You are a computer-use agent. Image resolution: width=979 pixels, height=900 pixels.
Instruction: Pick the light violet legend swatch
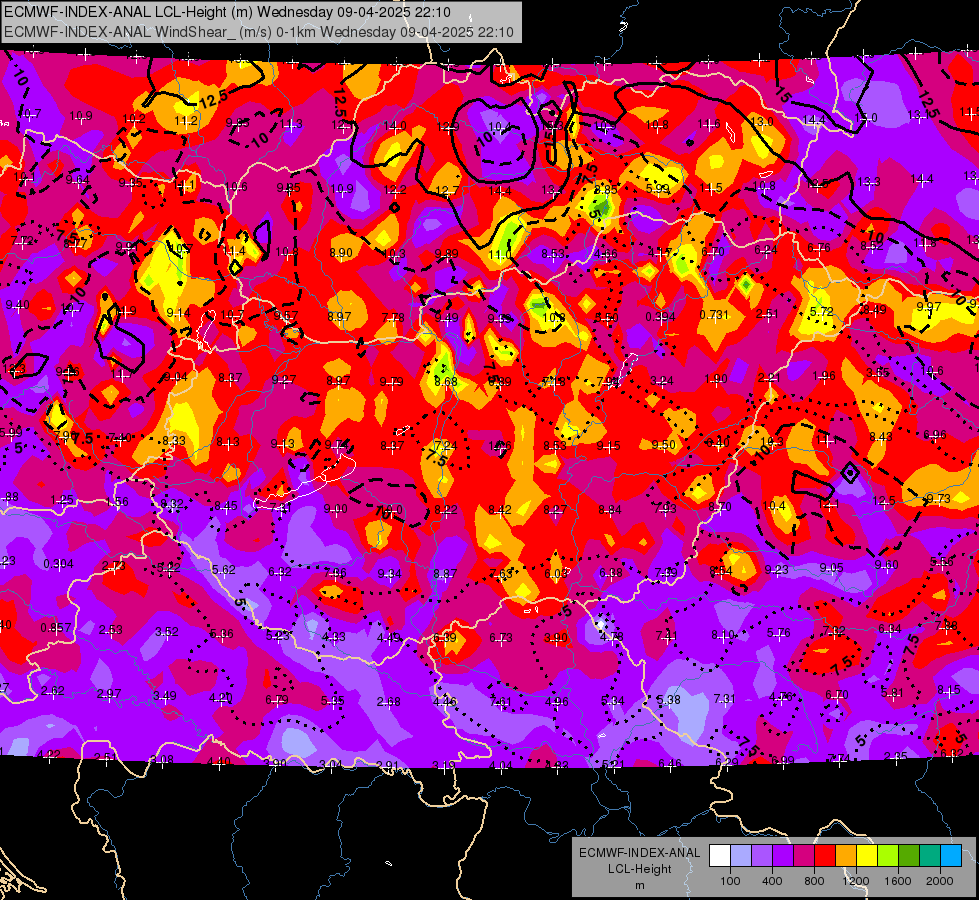(762, 856)
